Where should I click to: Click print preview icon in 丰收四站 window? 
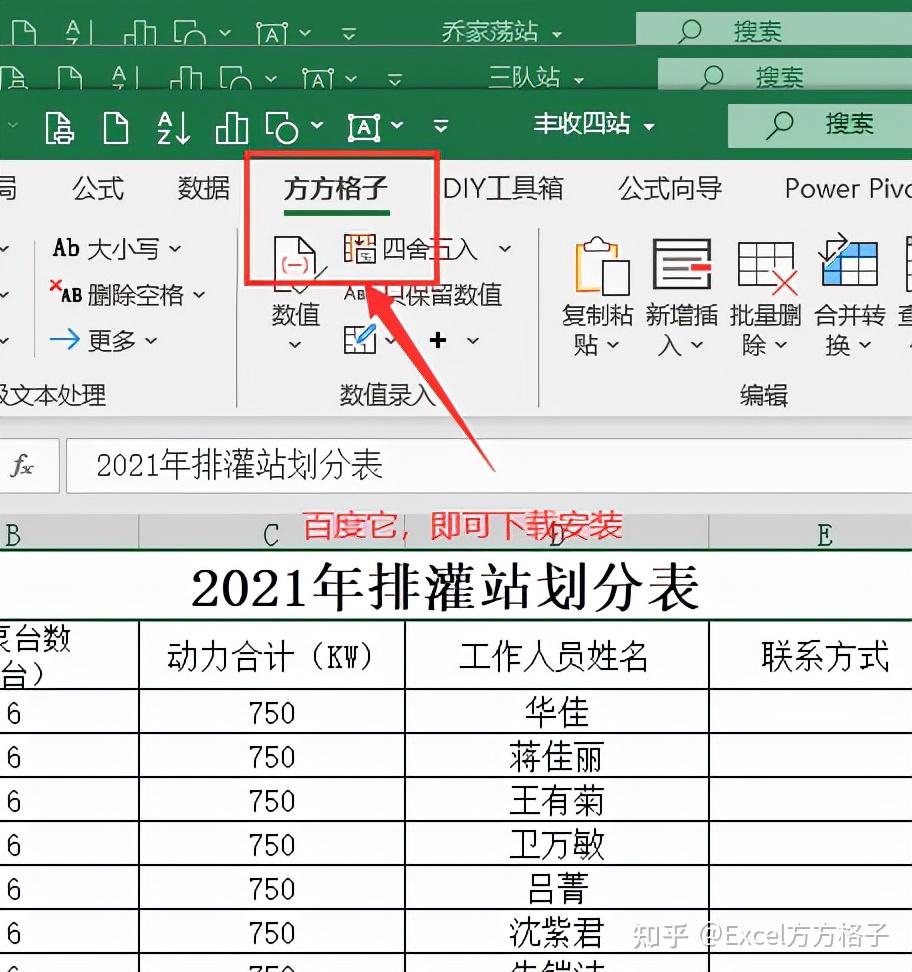tap(60, 128)
